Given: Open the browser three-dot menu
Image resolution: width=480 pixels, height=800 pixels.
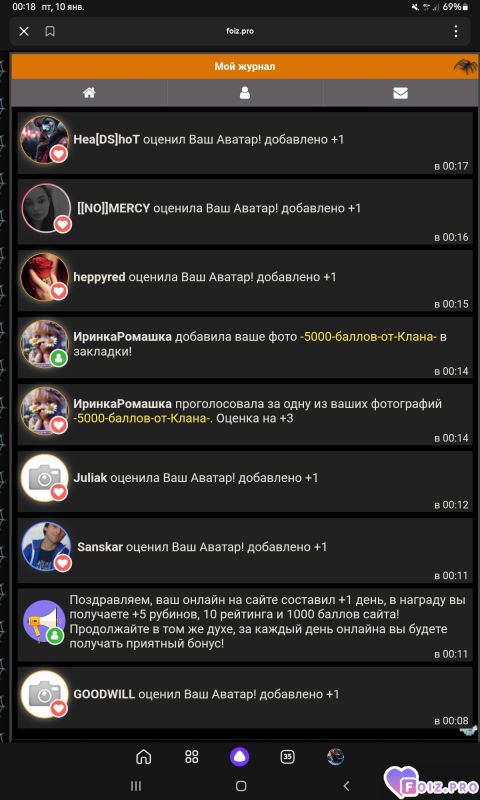Looking at the screenshot, I should pos(456,32).
